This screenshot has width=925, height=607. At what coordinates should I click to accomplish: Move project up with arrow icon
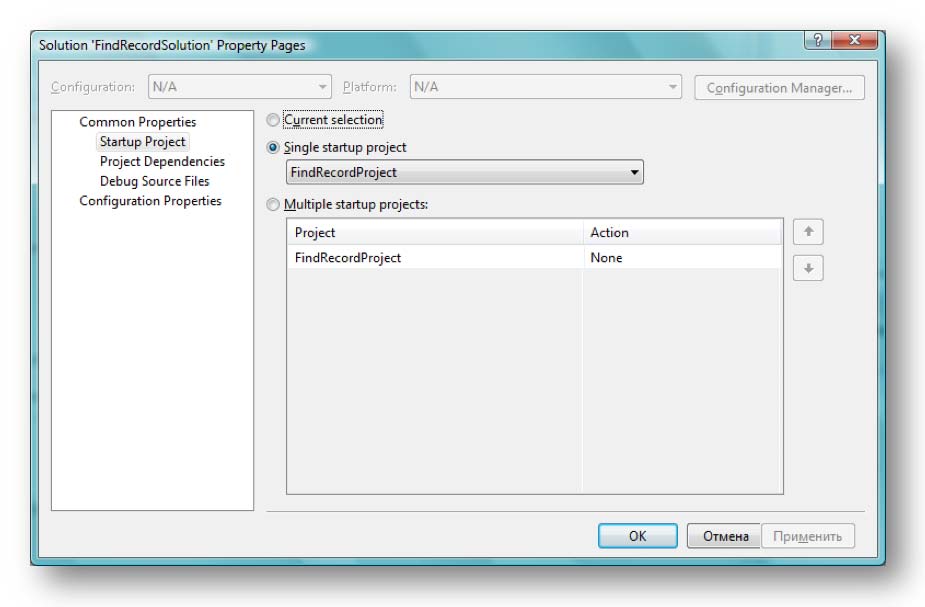808,232
